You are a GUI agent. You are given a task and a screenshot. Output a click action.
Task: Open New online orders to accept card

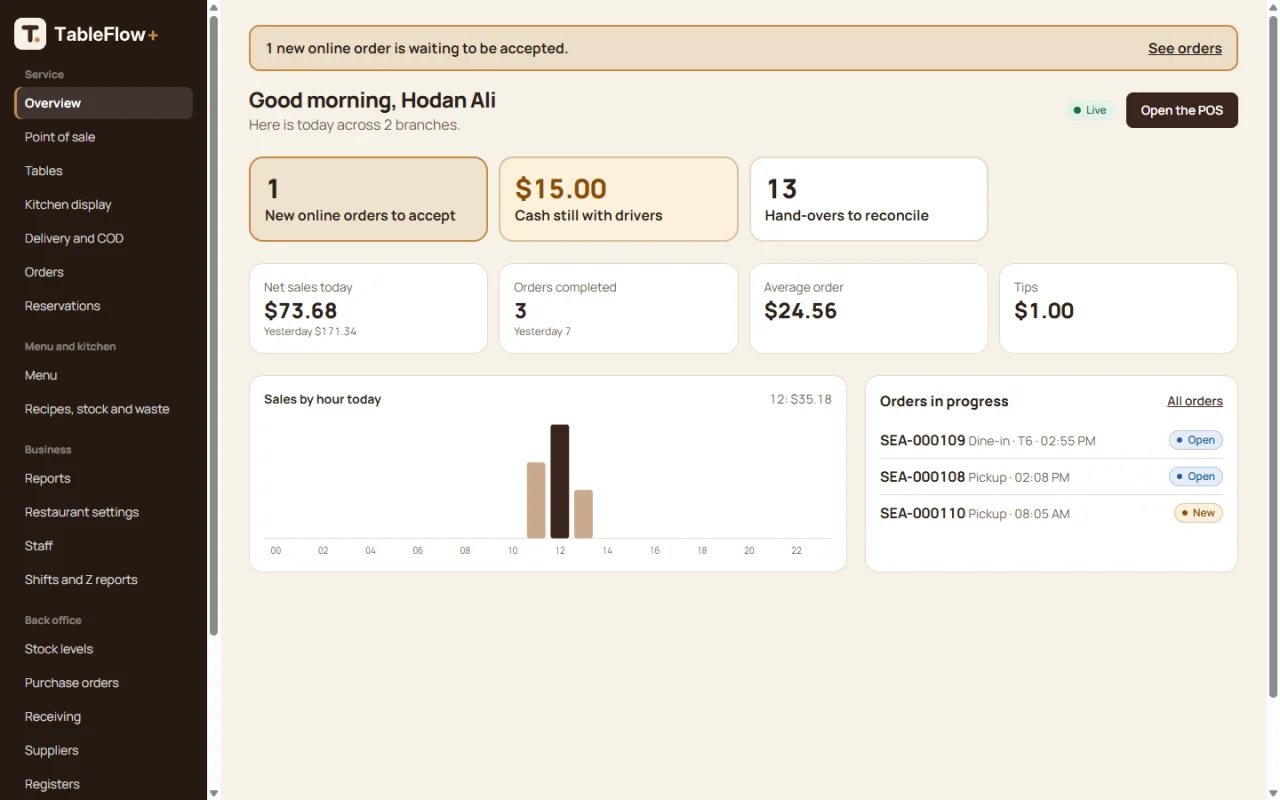pyautogui.click(x=368, y=199)
